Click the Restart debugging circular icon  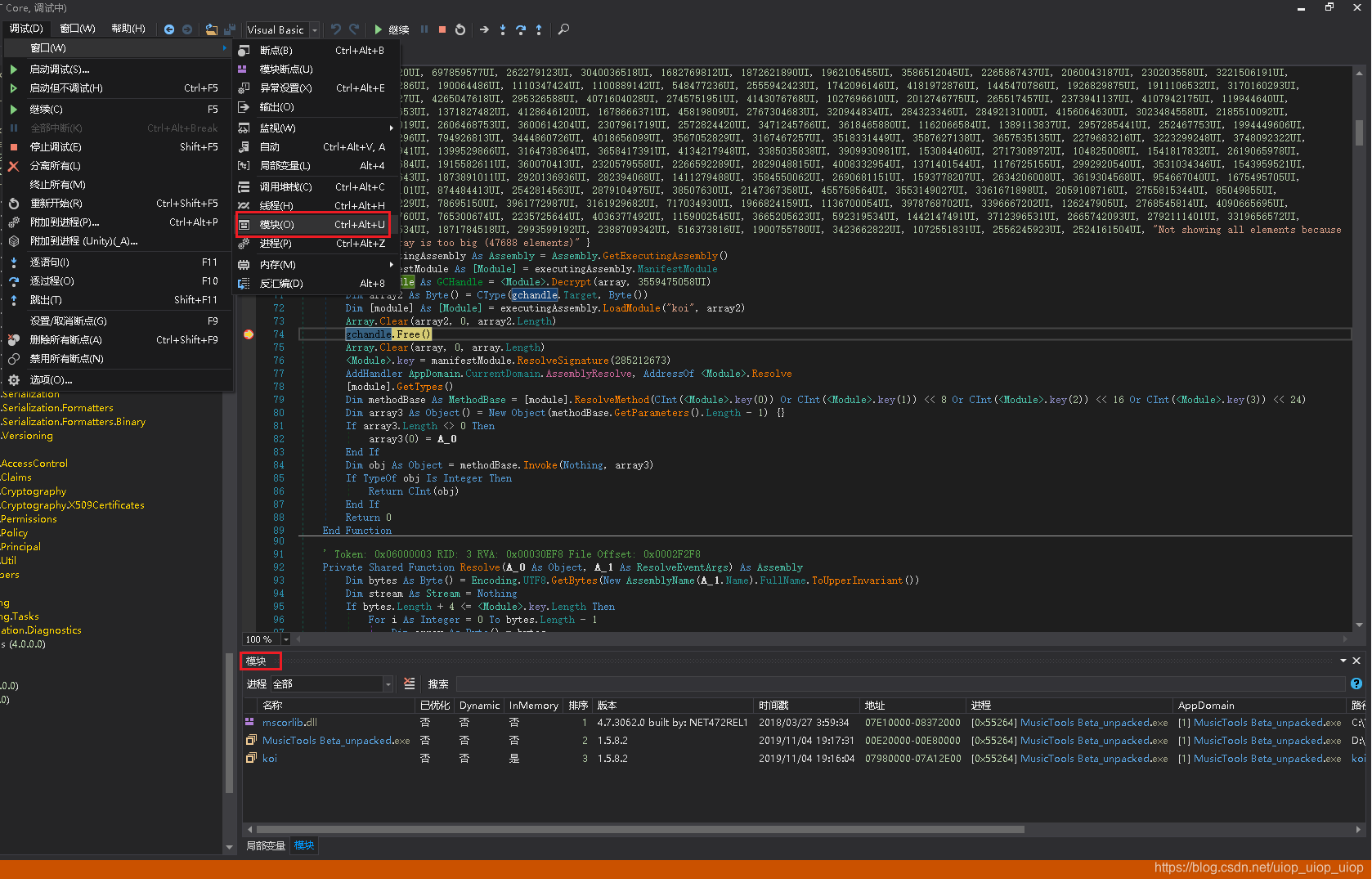point(460,29)
